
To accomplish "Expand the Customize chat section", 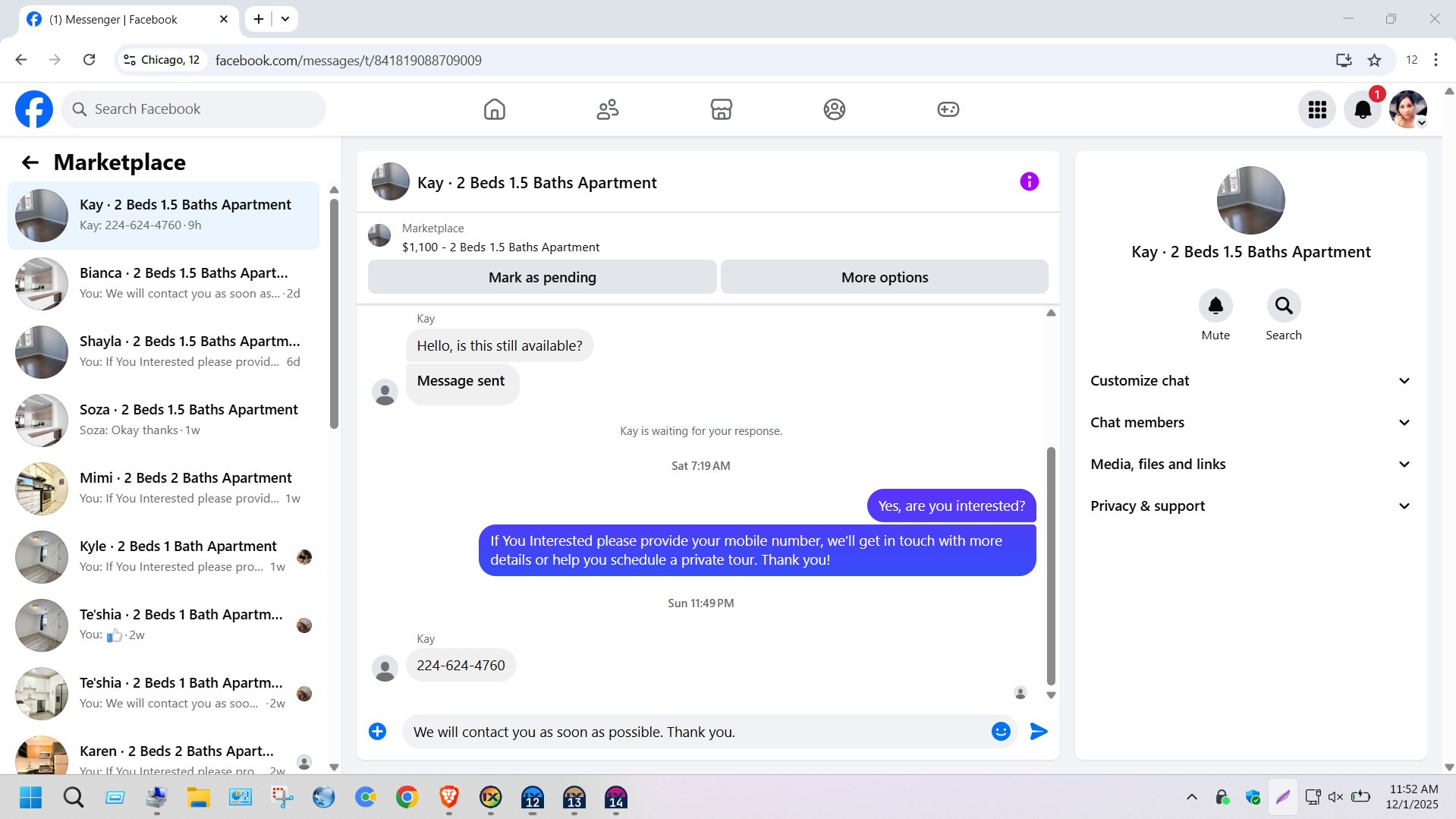I will (1250, 381).
